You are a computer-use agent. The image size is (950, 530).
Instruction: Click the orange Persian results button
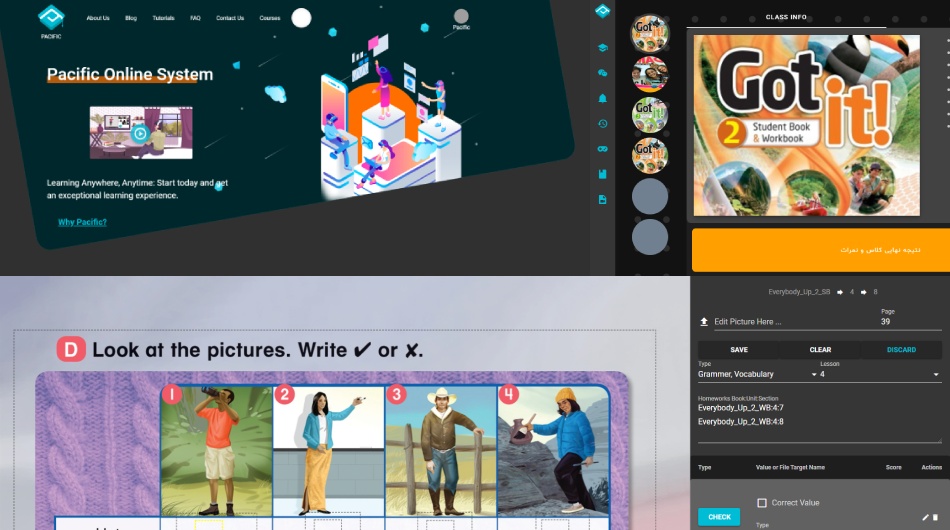coord(821,250)
